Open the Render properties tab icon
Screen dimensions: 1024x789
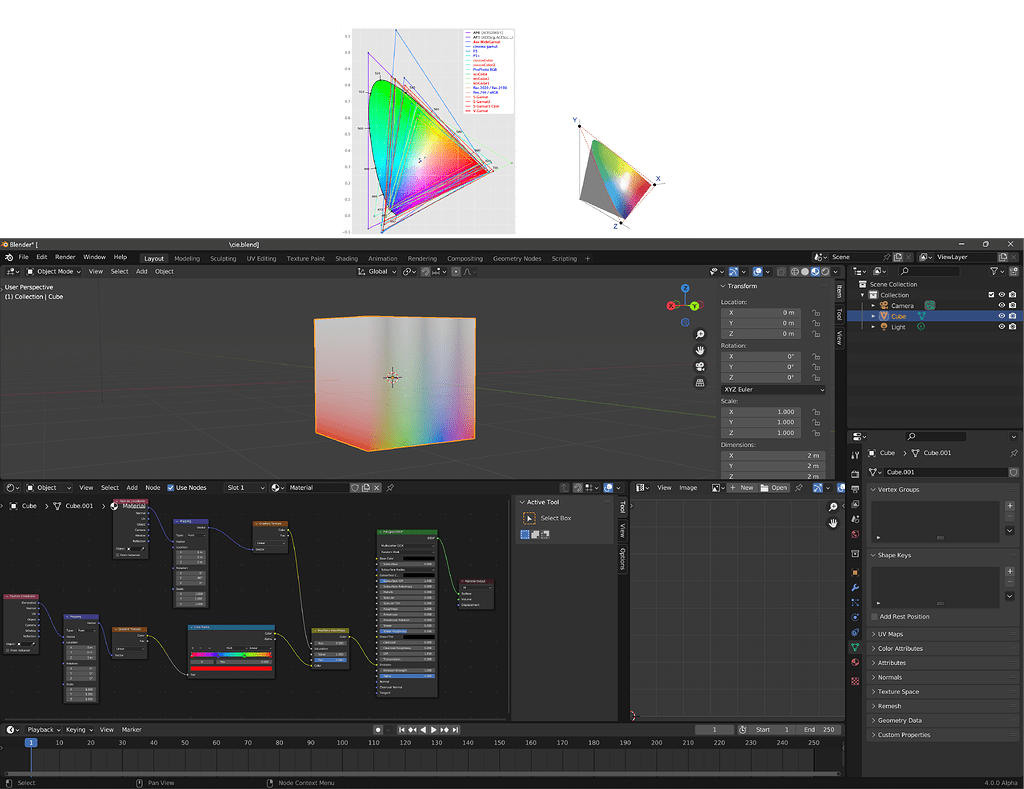tap(855, 474)
